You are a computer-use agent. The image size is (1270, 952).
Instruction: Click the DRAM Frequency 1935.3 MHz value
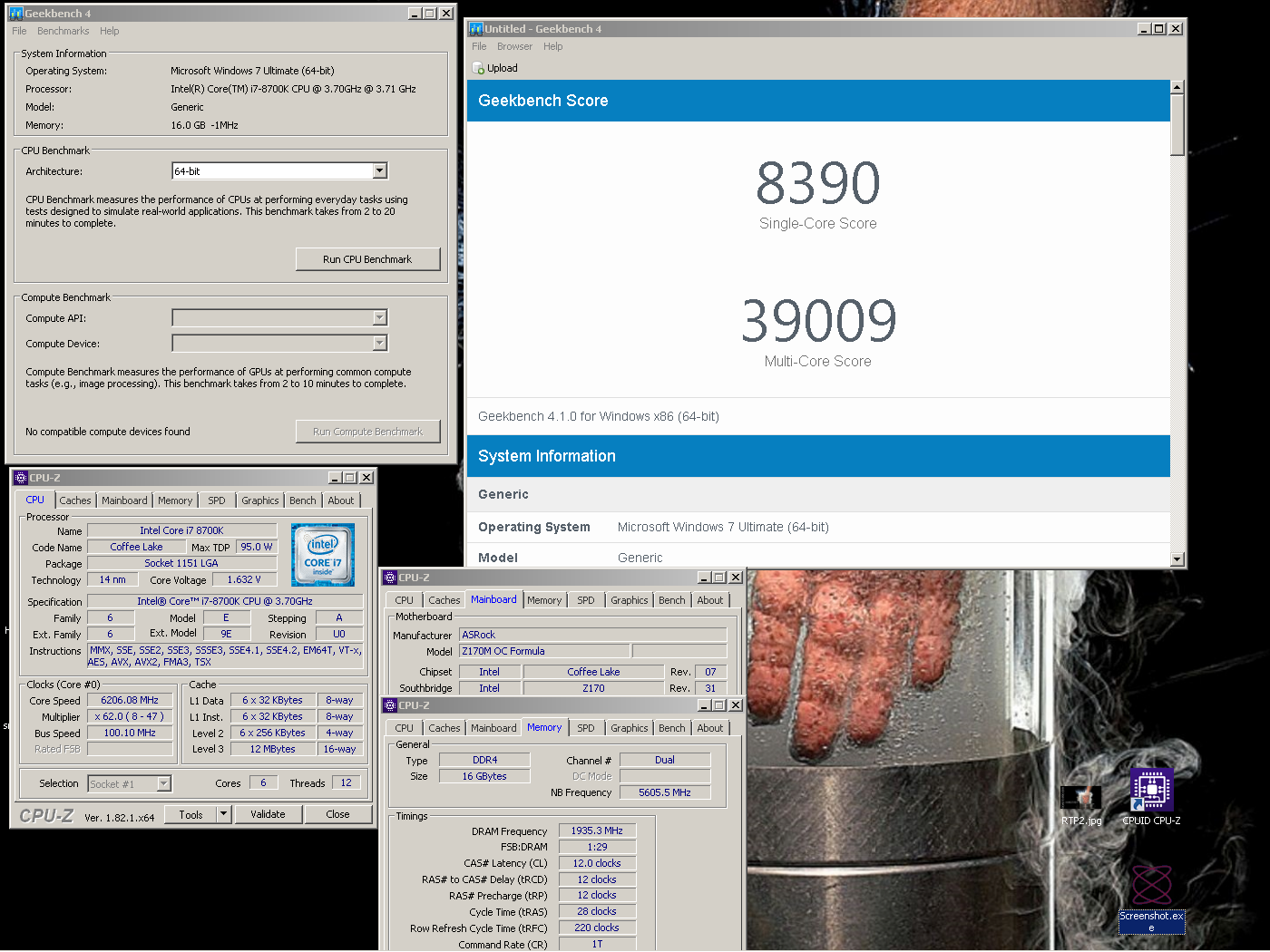[597, 831]
